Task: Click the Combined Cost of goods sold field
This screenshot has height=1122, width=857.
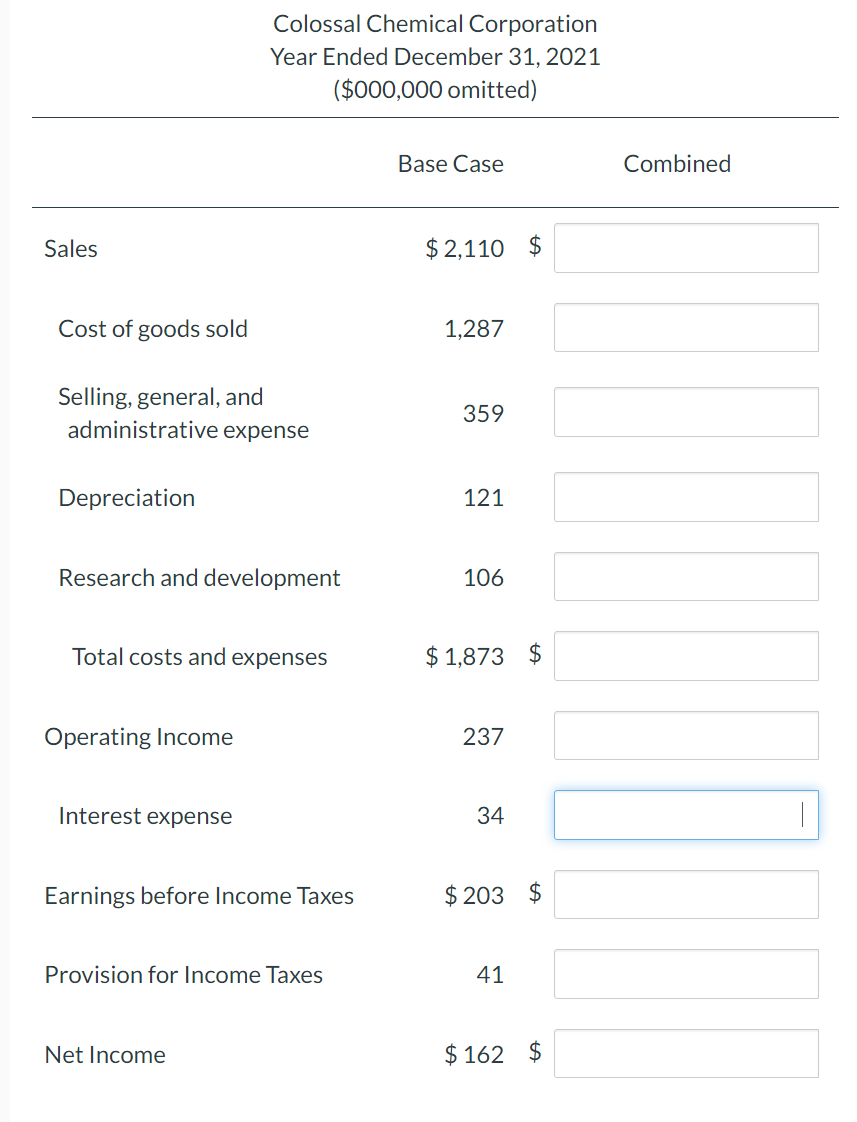Action: coord(686,327)
